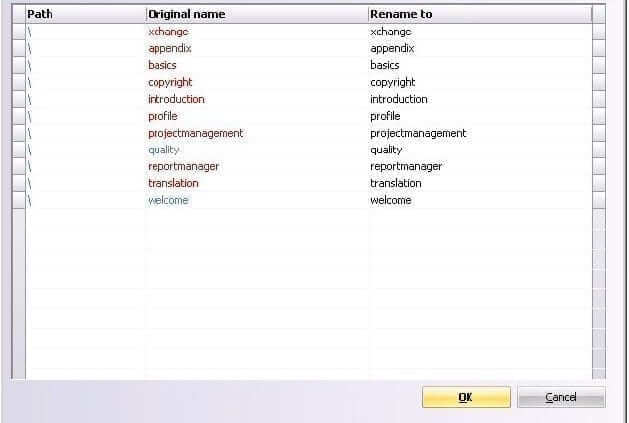Edit the basics entry in Rename to
This screenshot has width=629, height=423.
point(385,65)
